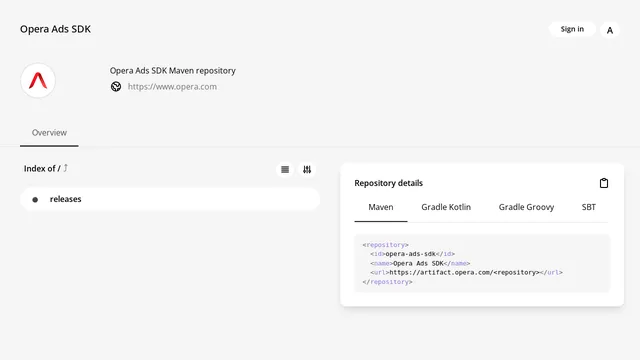This screenshot has width=640, height=360.
Task: Click the globe icon beside website link
Action: click(116, 87)
